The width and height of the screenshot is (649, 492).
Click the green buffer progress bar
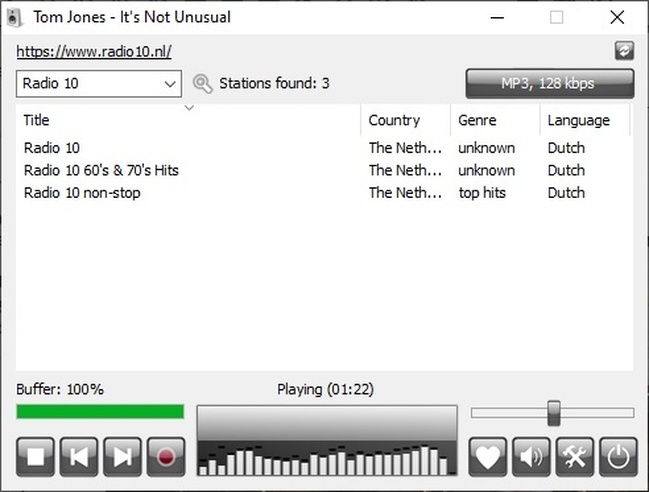click(x=100, y=412)
